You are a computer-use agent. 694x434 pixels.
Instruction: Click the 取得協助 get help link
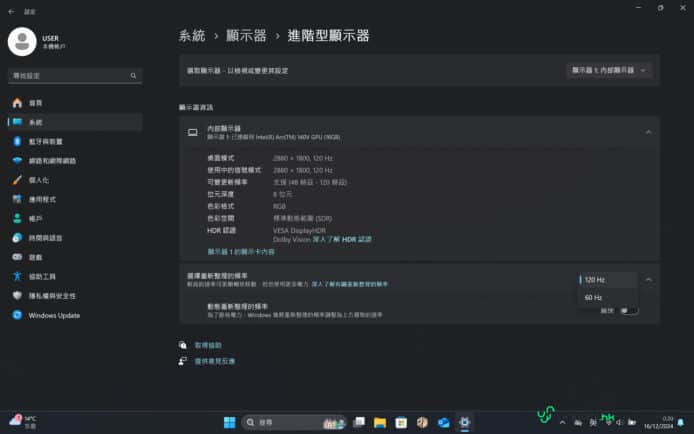click(206, 344)
